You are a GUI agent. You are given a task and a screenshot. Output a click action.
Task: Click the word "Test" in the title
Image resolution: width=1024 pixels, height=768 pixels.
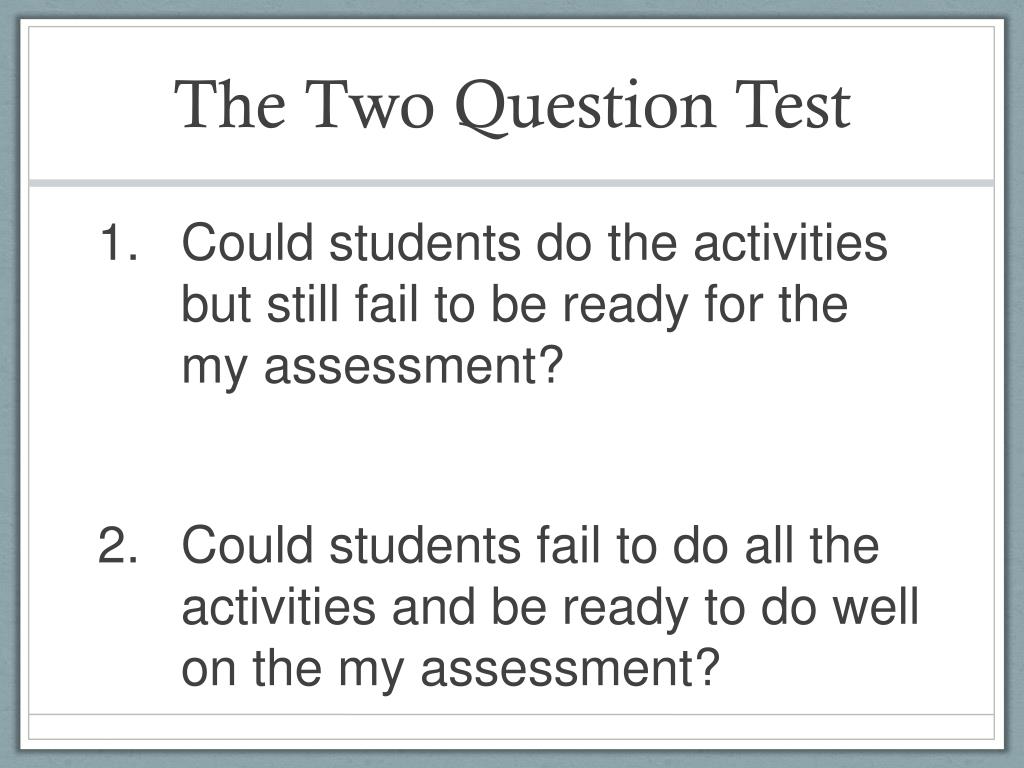[792, 104]
